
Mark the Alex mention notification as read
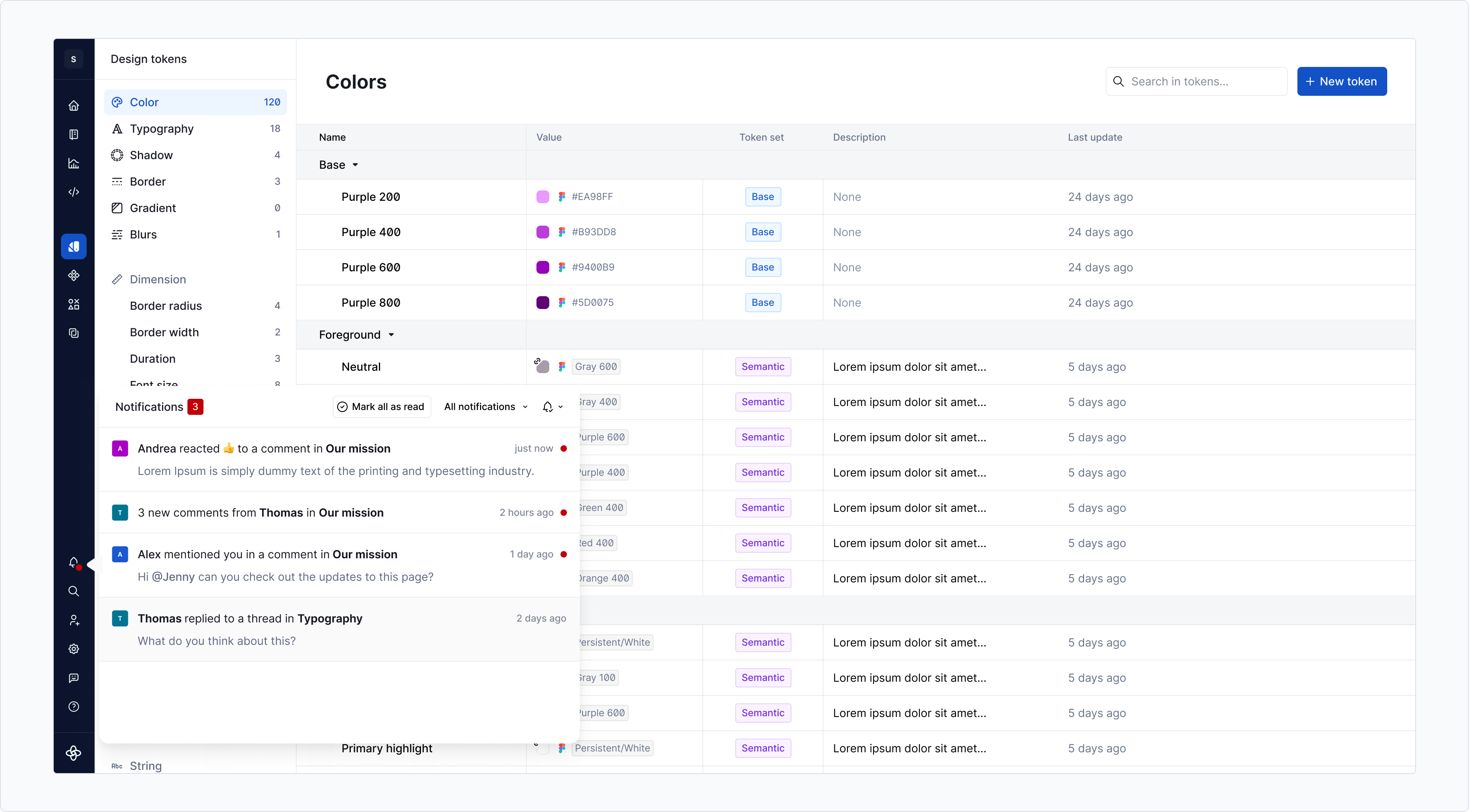564,554
